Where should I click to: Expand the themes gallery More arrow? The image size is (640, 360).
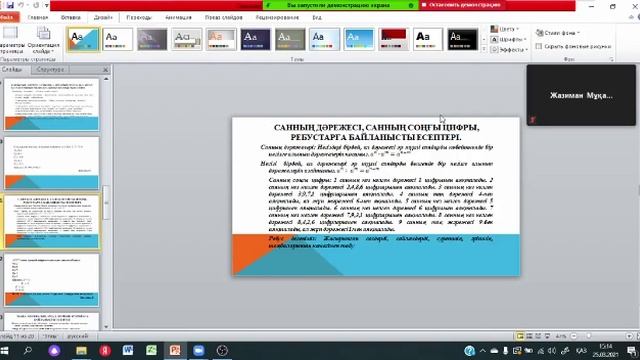[484, 49]
